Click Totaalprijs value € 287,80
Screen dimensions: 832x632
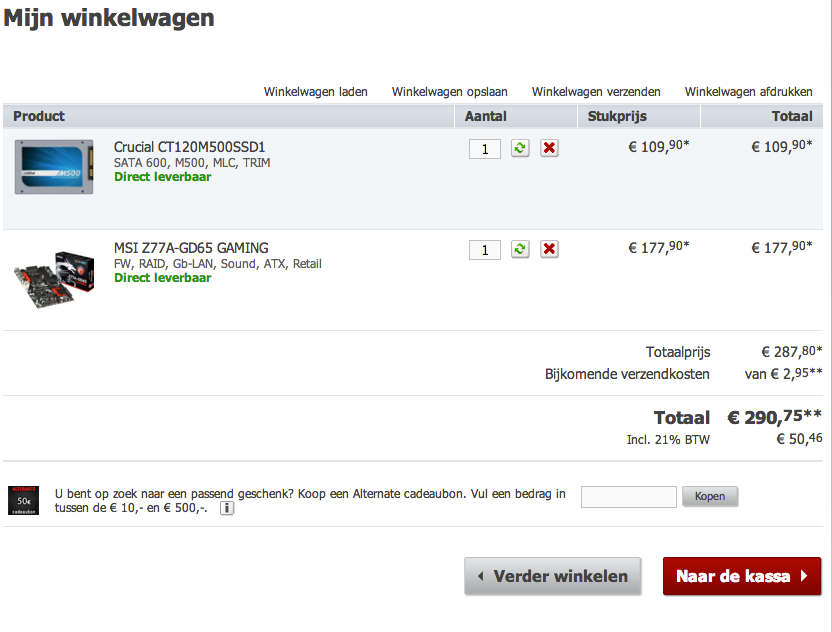pyautogui.click(x=792, y=351)
